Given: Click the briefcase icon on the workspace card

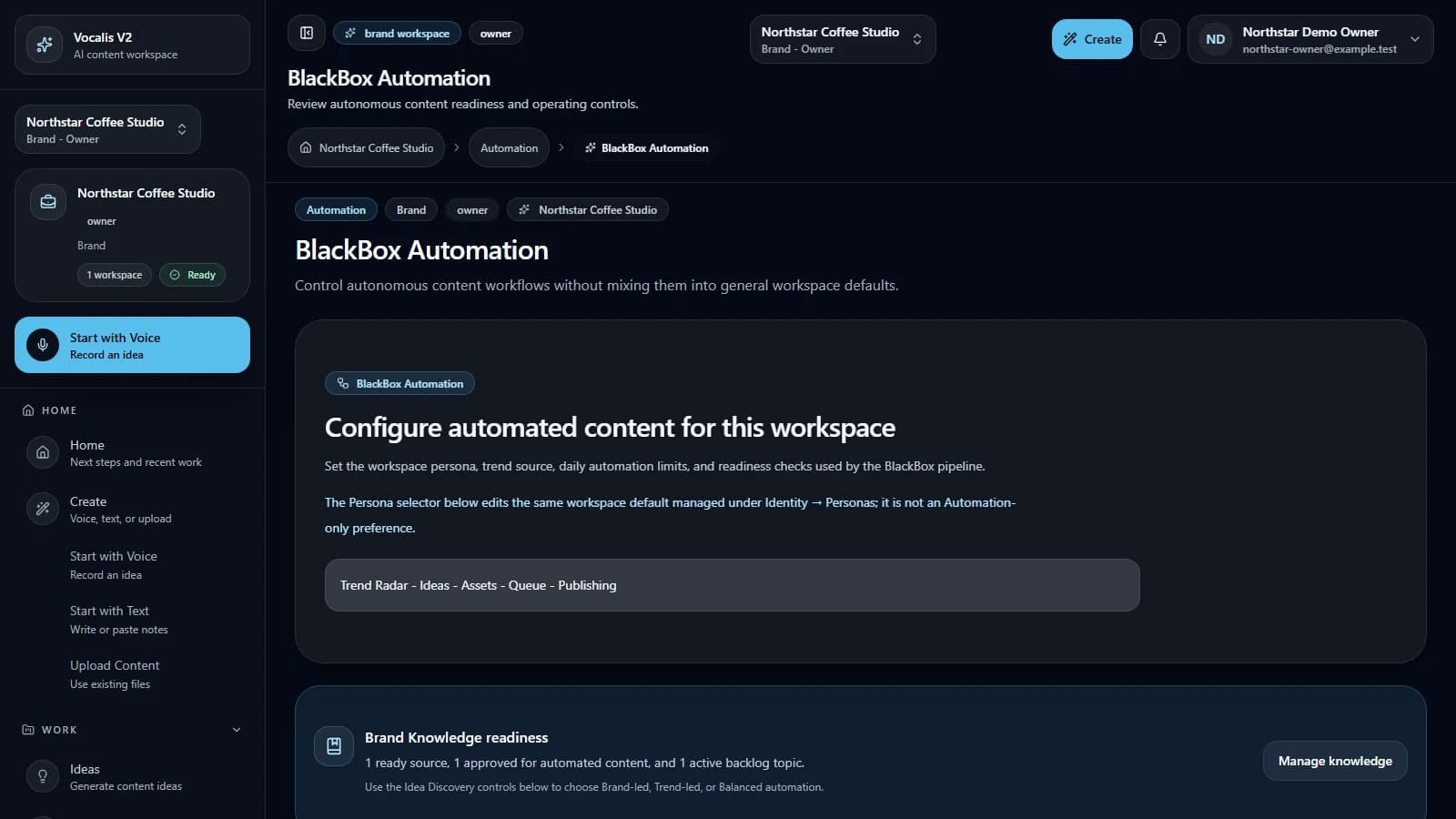Looking at the screenshot, I should click(48, 202).
